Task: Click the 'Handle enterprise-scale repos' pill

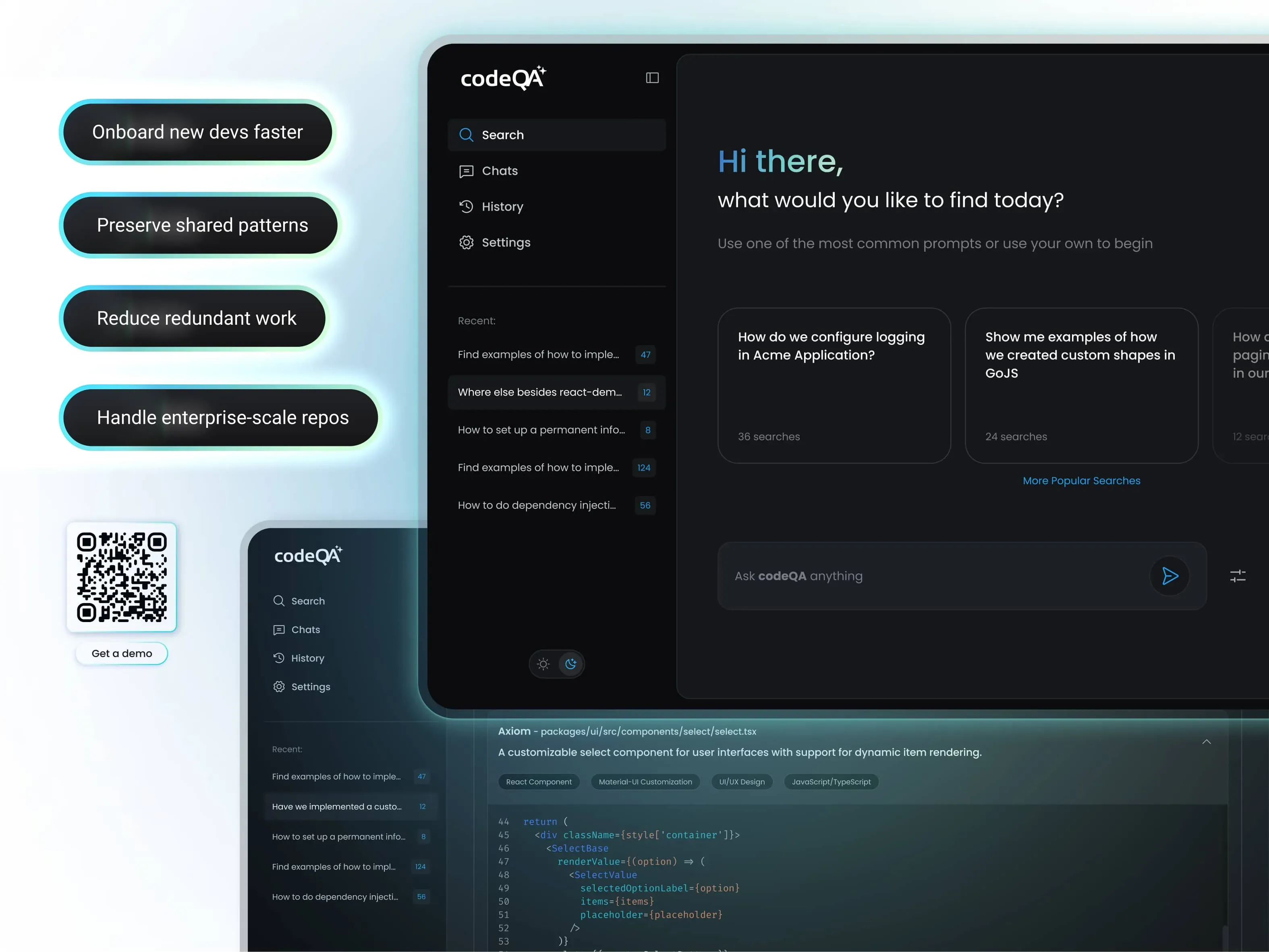Action: (221, 417)
